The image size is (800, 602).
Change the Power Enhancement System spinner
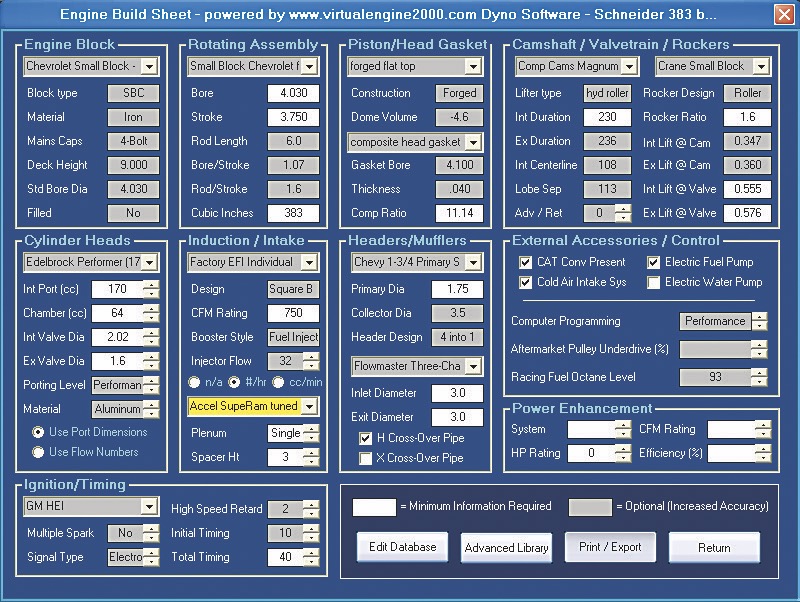(x=623, y=430)
